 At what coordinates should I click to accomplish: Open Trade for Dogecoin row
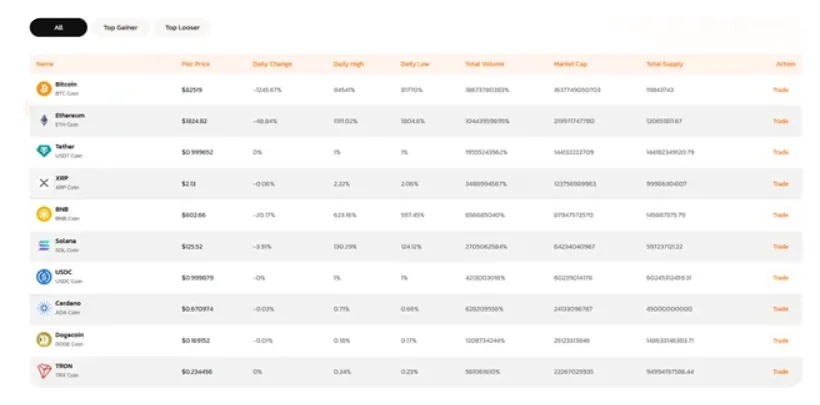pos(780,340)
